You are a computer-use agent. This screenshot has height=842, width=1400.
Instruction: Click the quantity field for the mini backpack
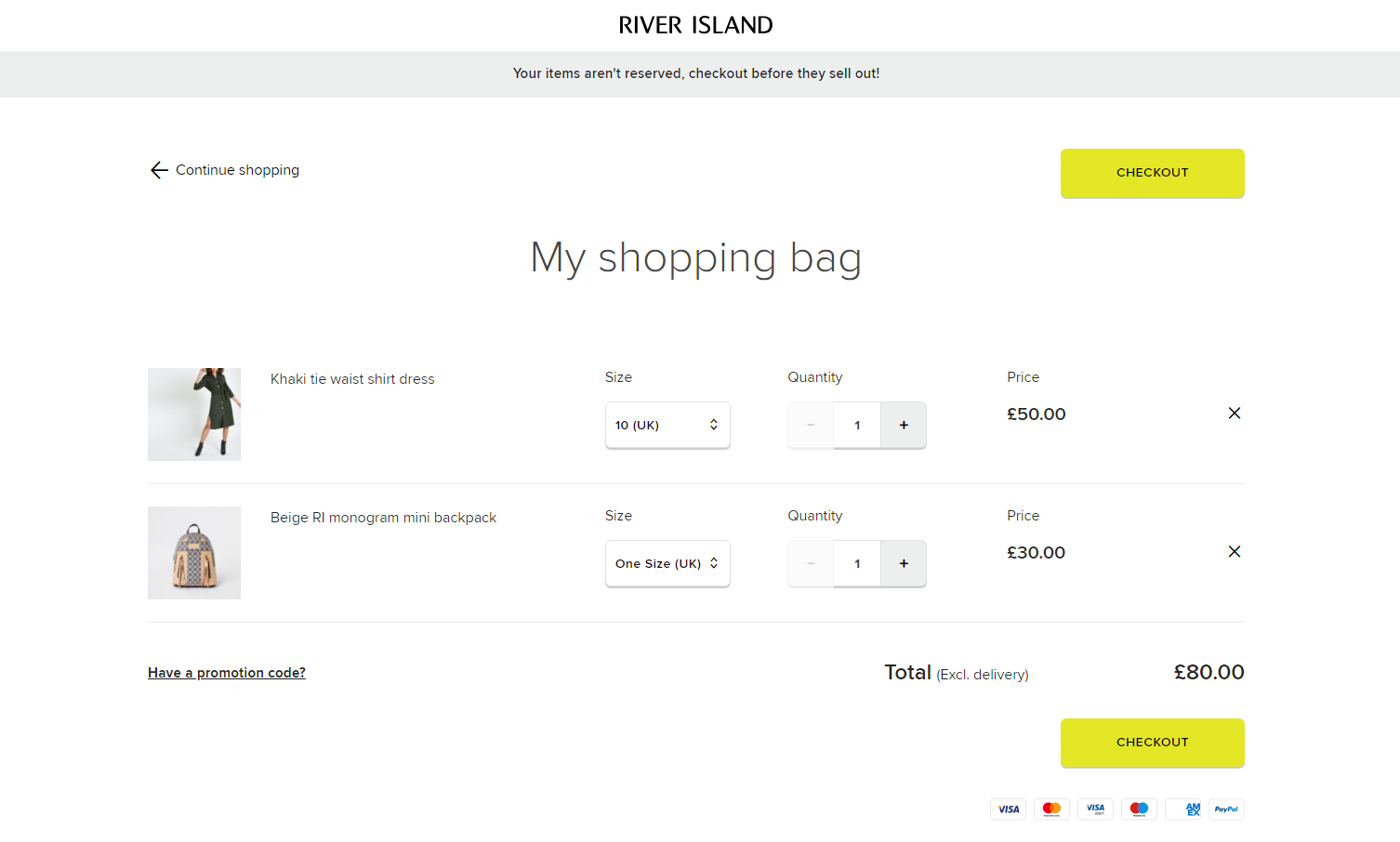pyautogui.click(x=857, y=563)
